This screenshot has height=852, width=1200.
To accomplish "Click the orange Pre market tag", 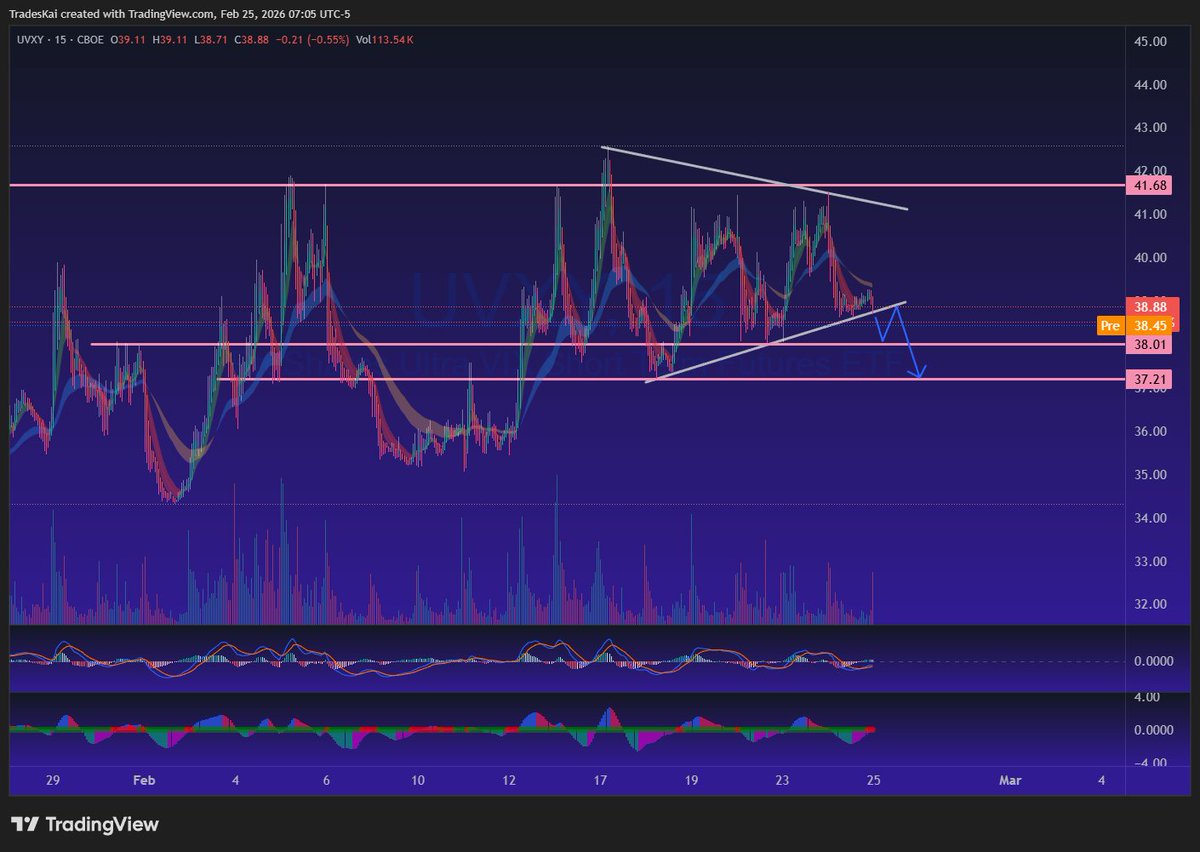I will (1109, 325).
